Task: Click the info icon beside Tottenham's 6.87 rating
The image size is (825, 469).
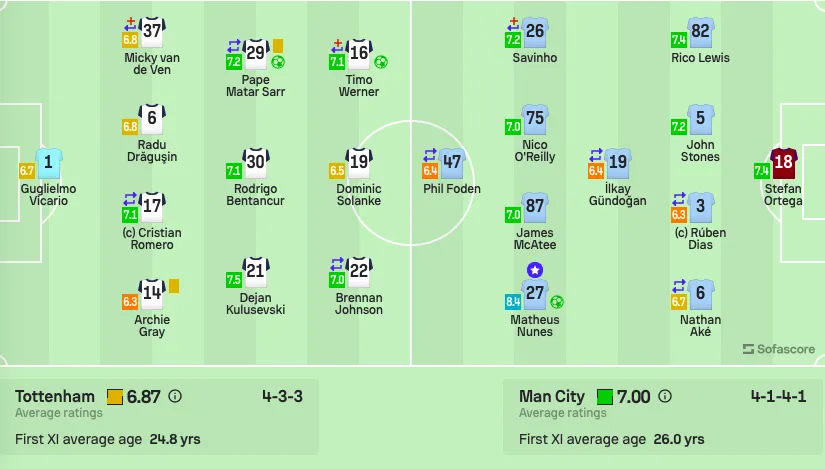Action: tap(175, 396)
